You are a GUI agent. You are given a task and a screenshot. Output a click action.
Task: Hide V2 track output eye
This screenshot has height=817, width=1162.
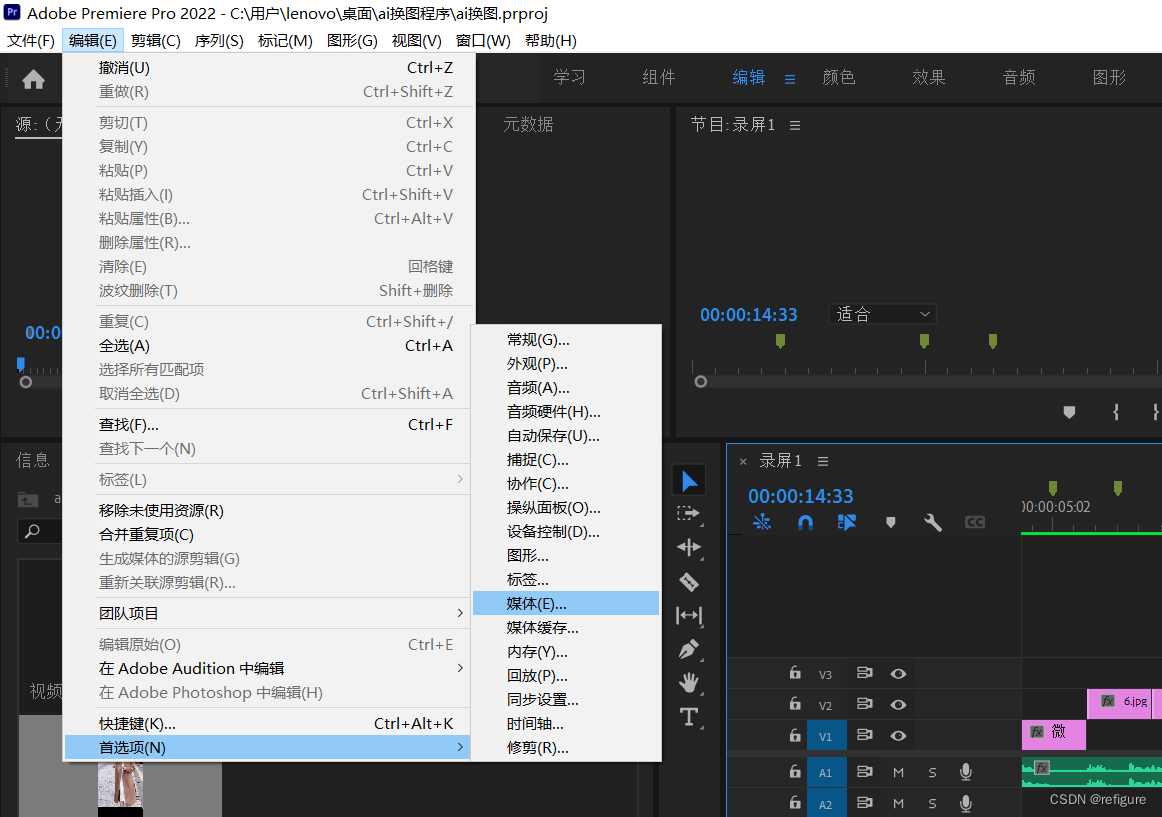tap(898, 704)
